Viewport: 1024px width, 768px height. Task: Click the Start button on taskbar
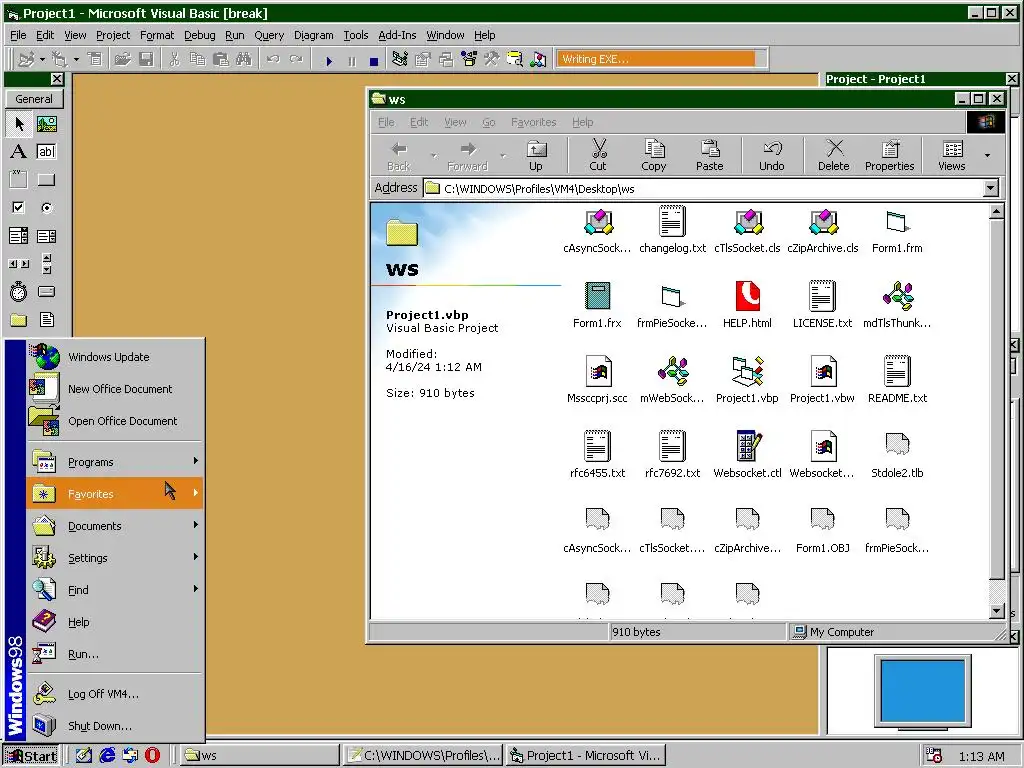pyautogui.click(x=31, y=756)
